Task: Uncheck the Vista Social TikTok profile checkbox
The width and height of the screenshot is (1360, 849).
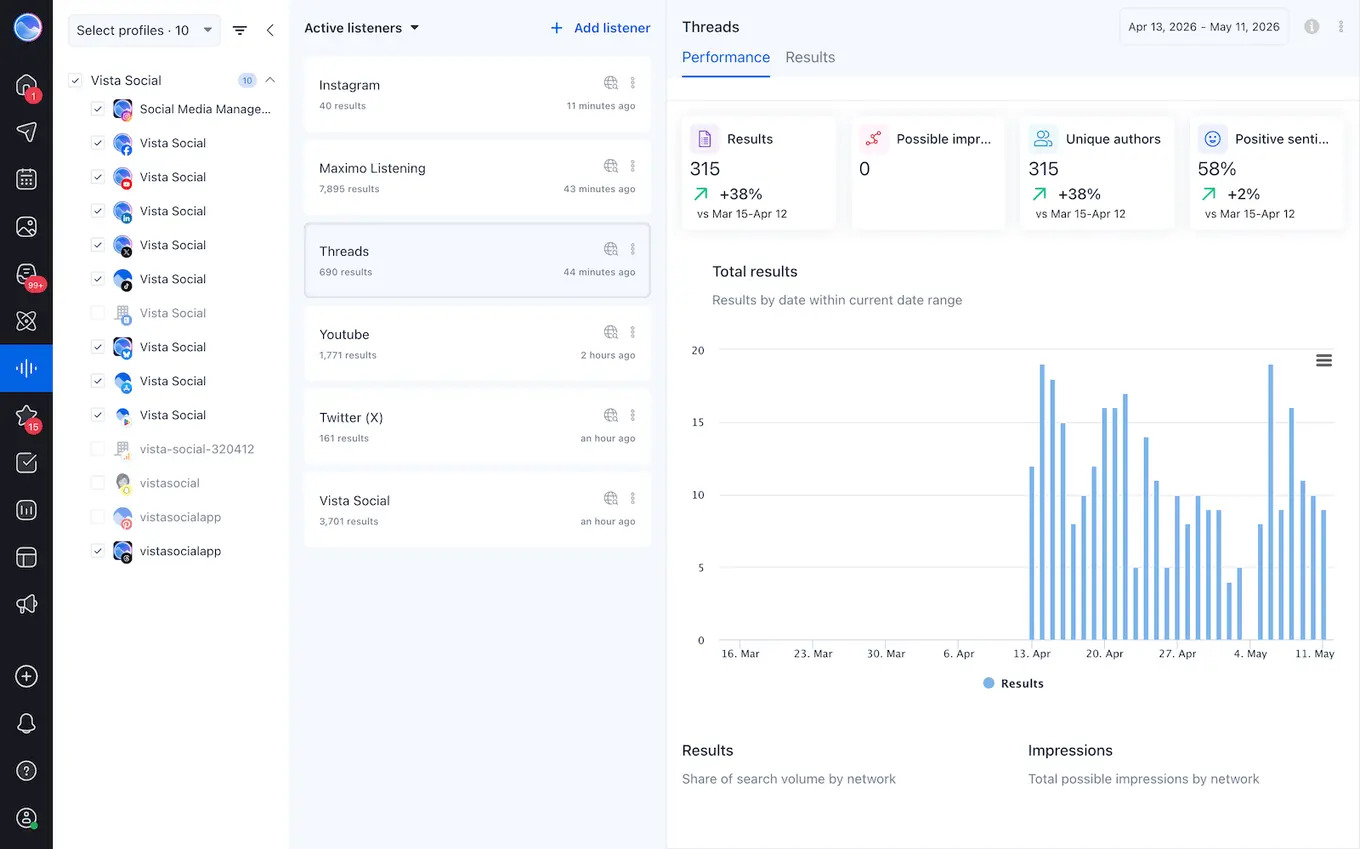Action: pyautogui.click(x=98, y=279)
